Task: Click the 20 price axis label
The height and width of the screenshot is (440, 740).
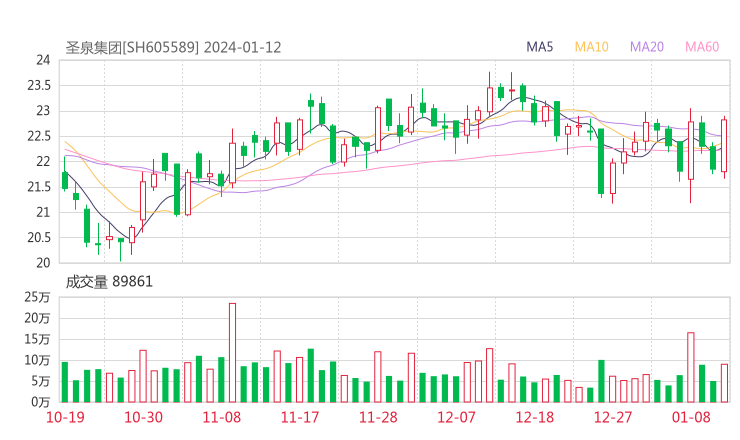Action: pos(43,263)
